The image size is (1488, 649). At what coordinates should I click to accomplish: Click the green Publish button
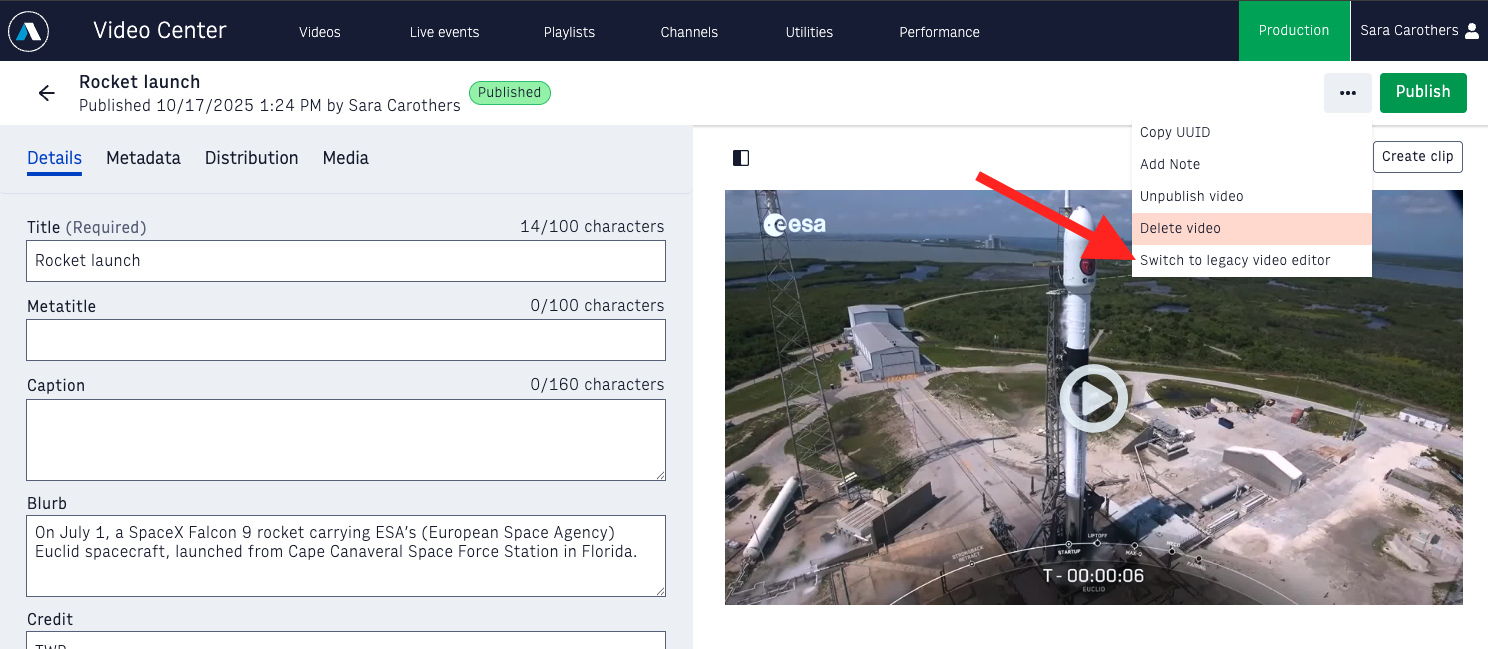(x=1423, y=92)
